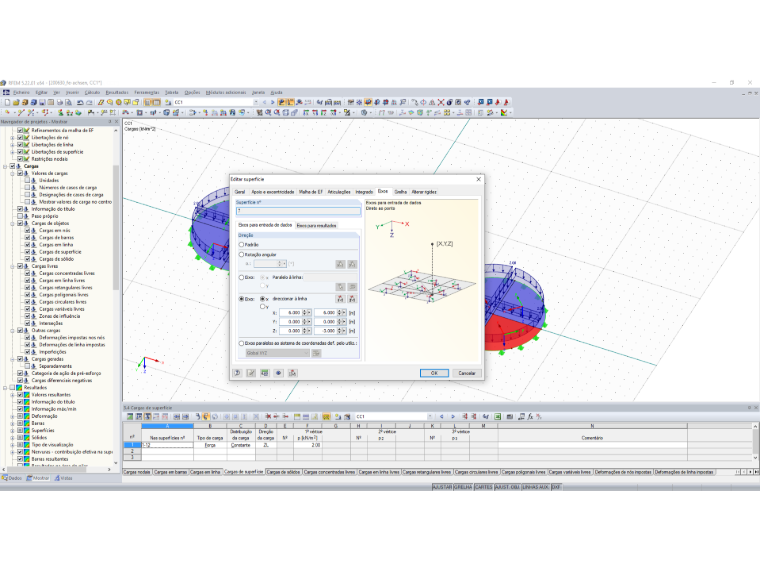Click the Dados navigator tab icon
The height and width of the screenshot is (570, 760).
pyautogui.click(x=4, y=478)
